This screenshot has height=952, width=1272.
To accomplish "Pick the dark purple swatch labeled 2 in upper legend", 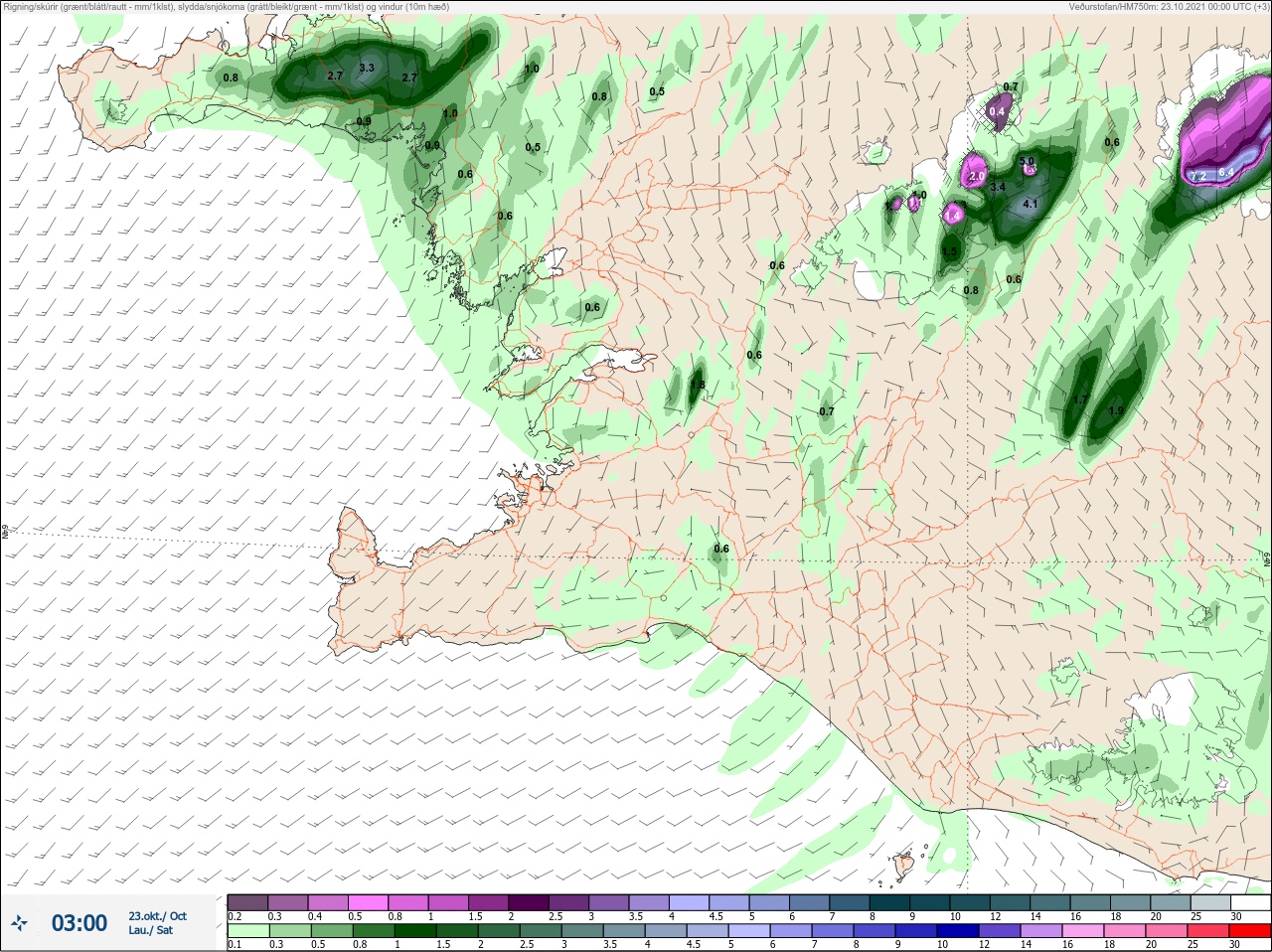I will (528, 902).
